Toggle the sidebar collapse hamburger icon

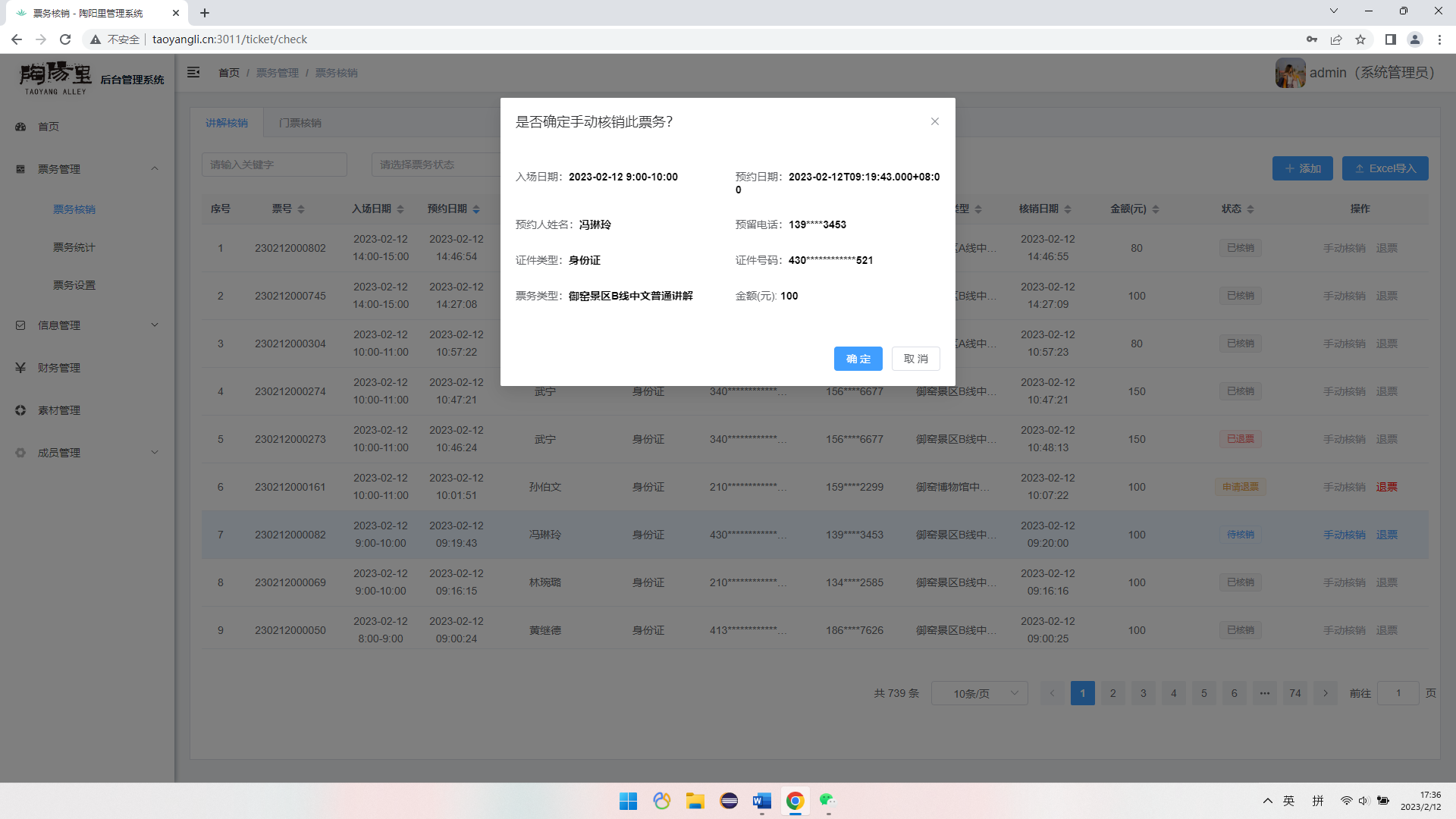point(193,73)
